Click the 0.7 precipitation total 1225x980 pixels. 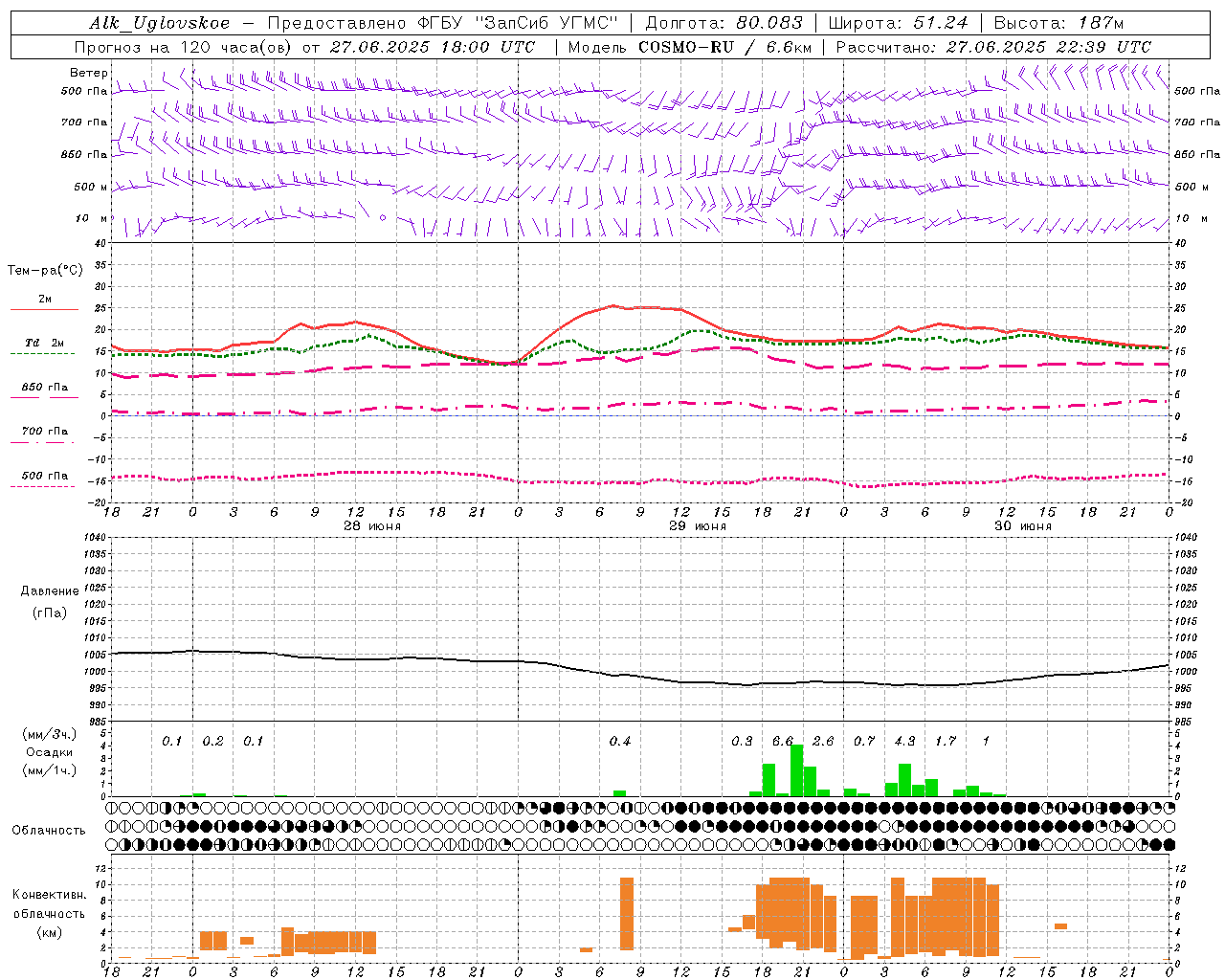[864, 742]
